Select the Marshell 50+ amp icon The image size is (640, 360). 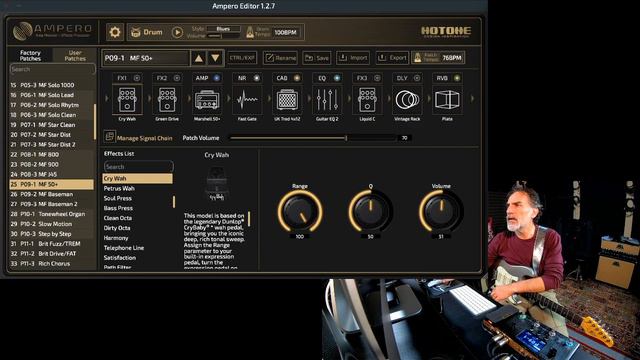click(207, 100)
